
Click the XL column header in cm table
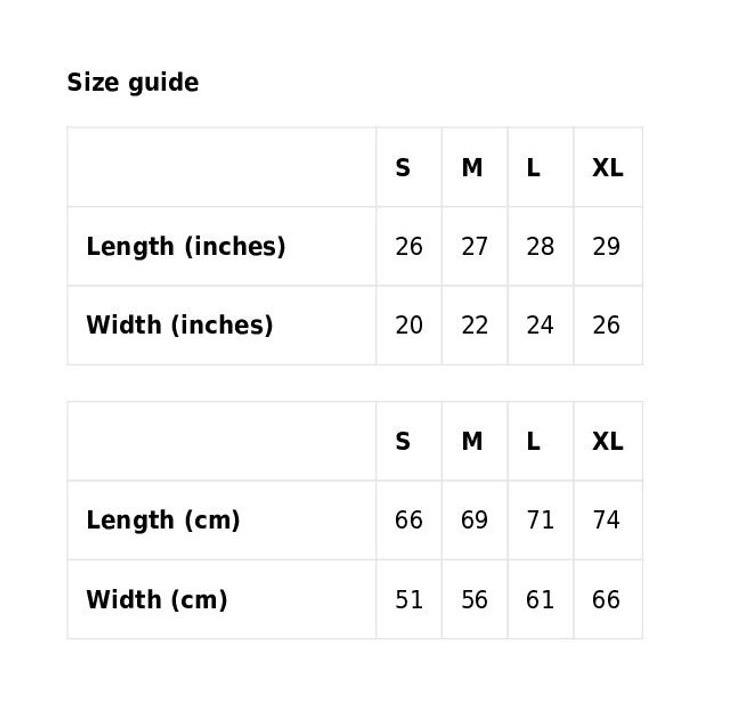607,441
